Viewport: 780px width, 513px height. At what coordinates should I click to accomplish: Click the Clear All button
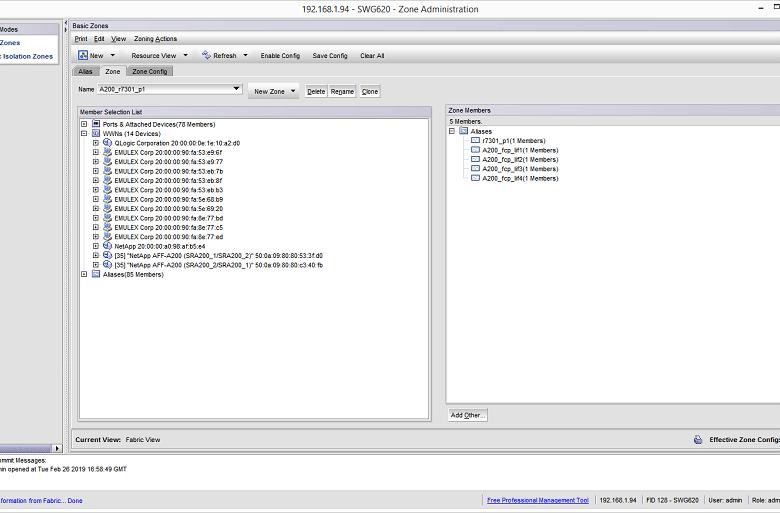click(x=372, y=56)
